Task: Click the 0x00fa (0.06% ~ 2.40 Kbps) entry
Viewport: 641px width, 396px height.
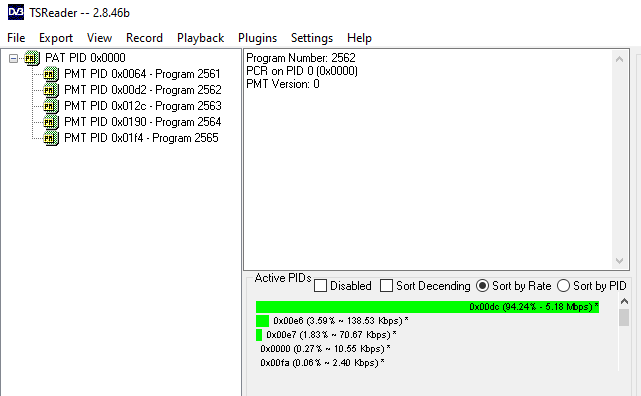Action: (x=322, y=362)
